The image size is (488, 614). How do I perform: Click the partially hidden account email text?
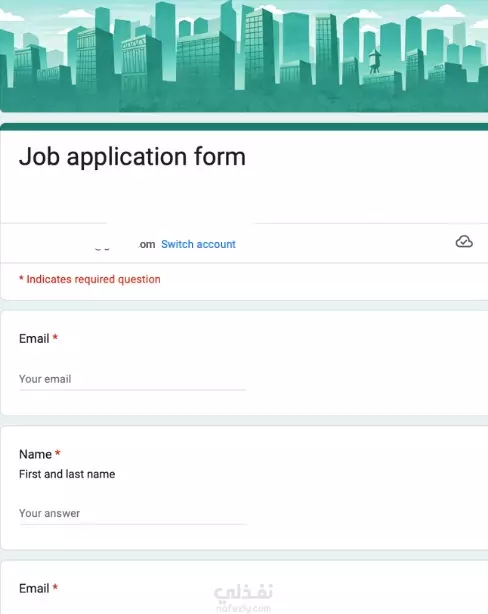(x=125, y=245)
